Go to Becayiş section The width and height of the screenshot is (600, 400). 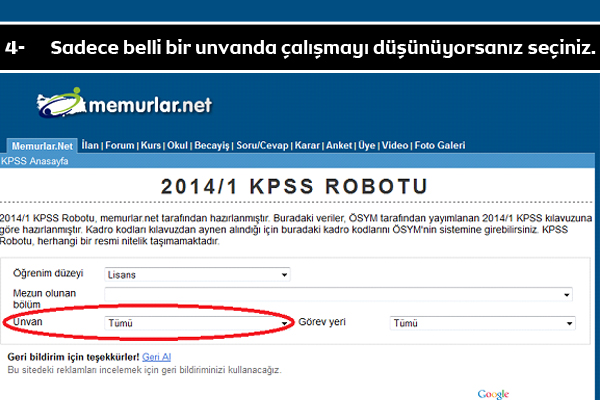[x=212, y=145]
